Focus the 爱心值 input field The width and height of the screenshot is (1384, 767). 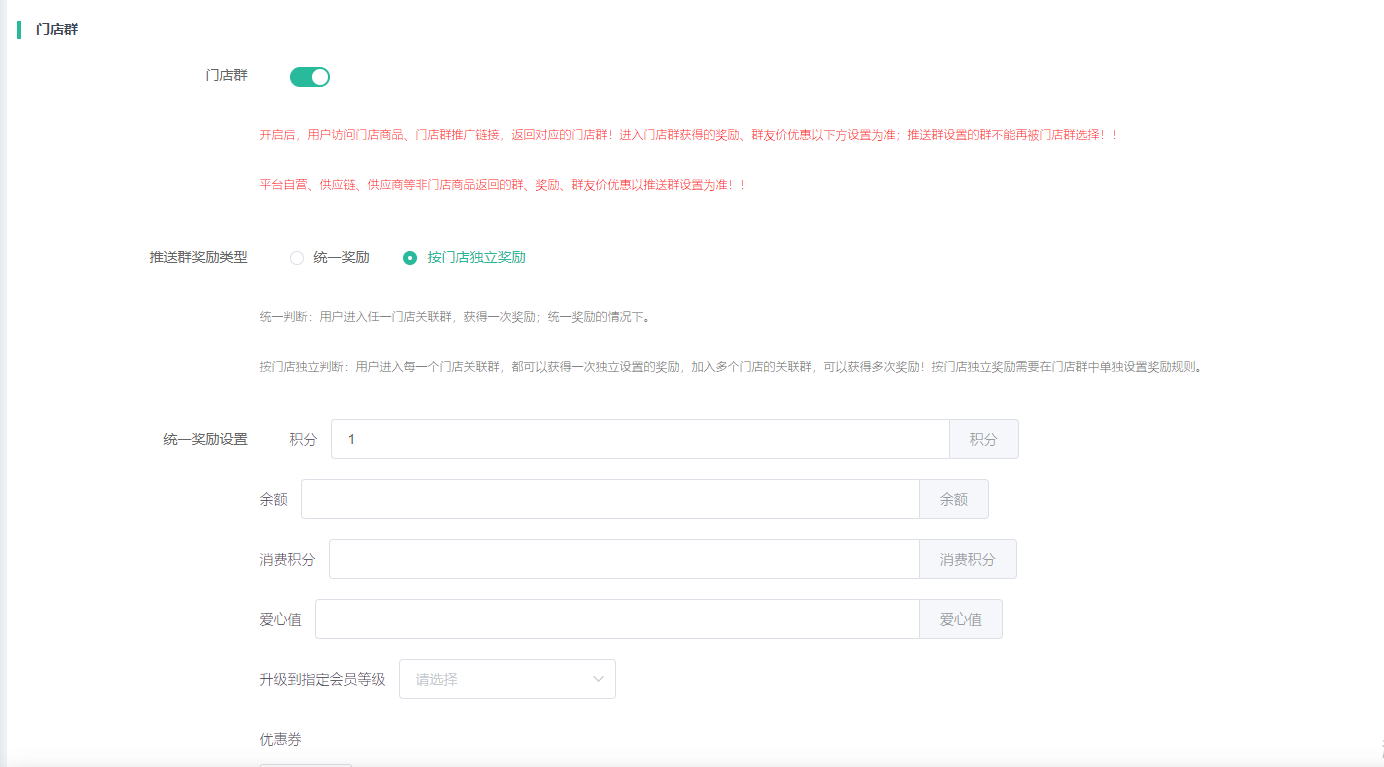click(616, 619)
